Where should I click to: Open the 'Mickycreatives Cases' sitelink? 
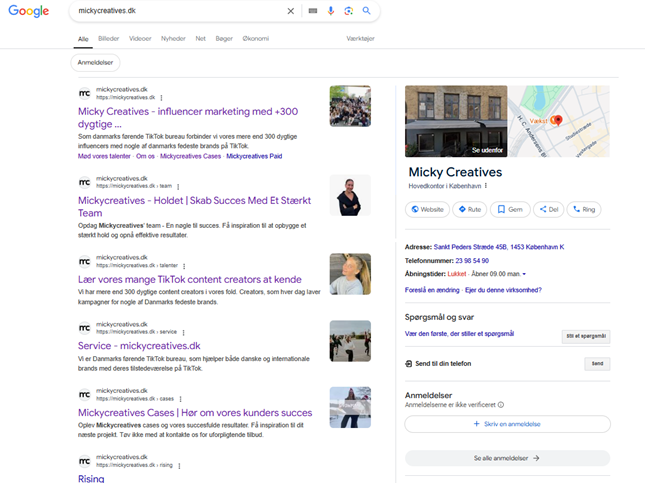coord(190,156)
